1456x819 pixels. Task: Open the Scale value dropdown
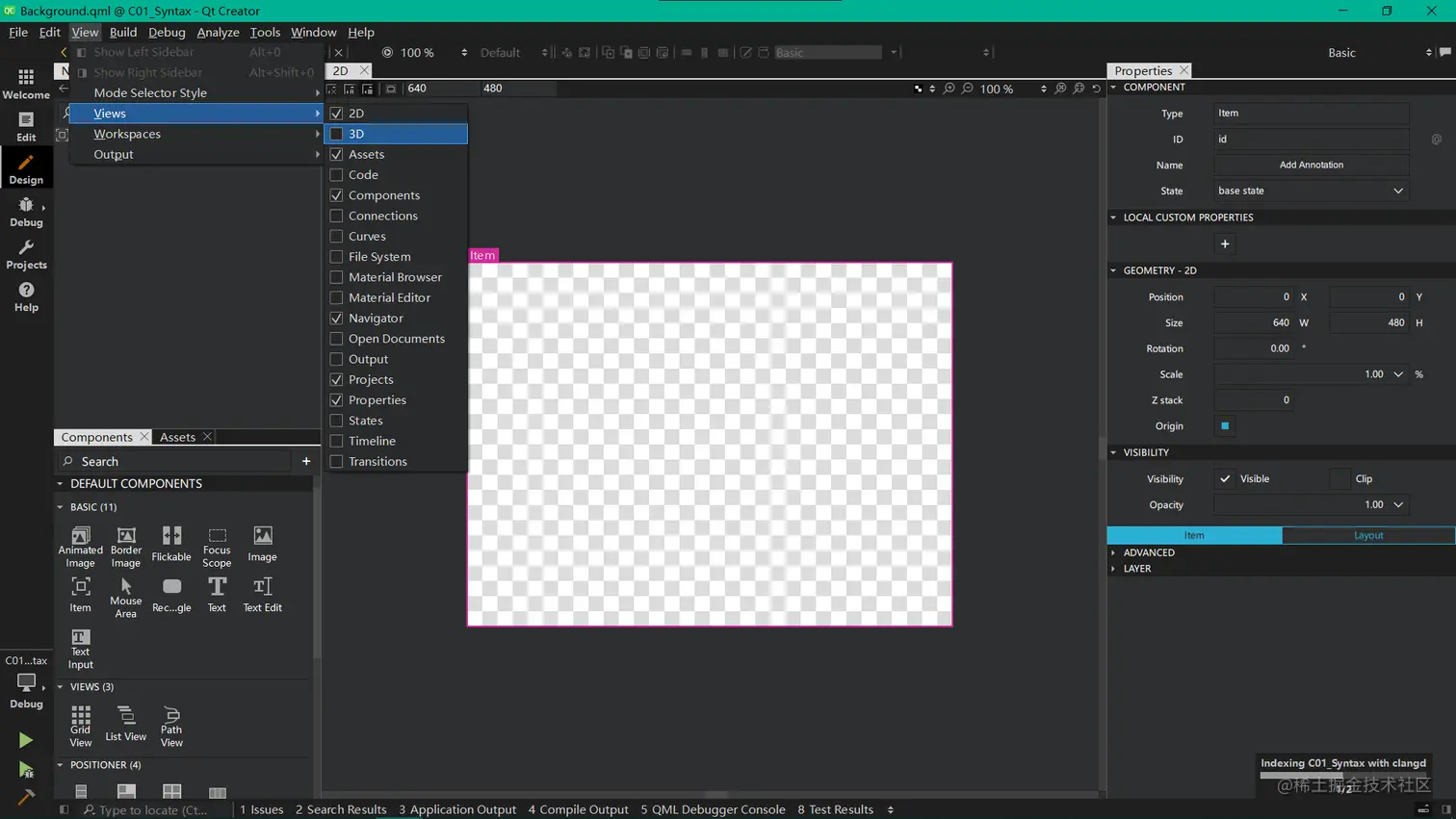[1398, 374]
